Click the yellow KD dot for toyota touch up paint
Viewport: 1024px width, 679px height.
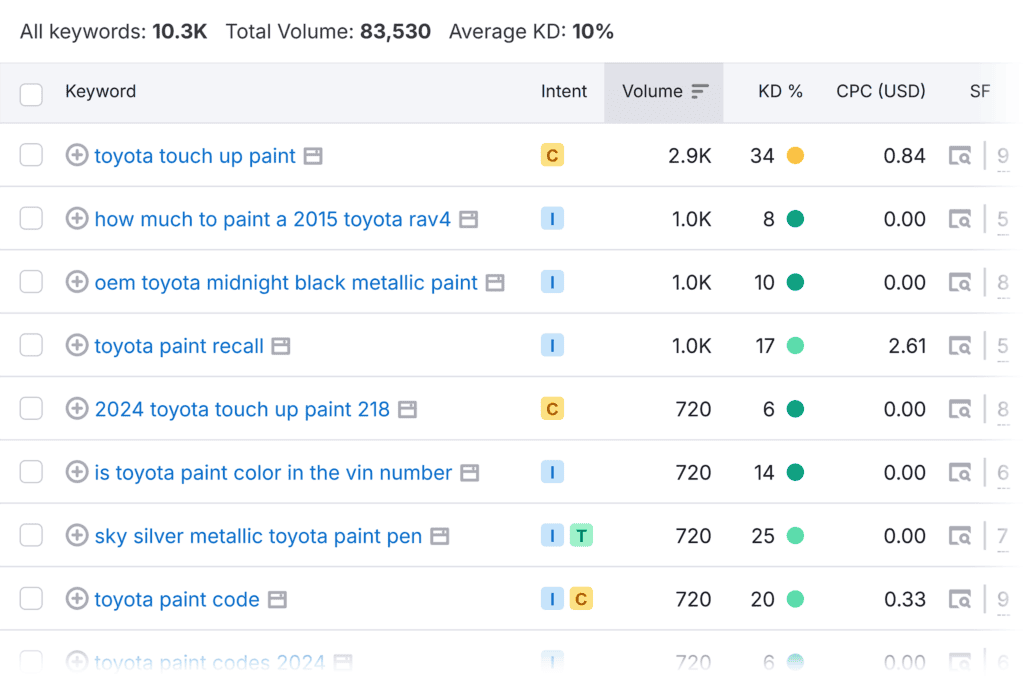[x=795, y=156]
